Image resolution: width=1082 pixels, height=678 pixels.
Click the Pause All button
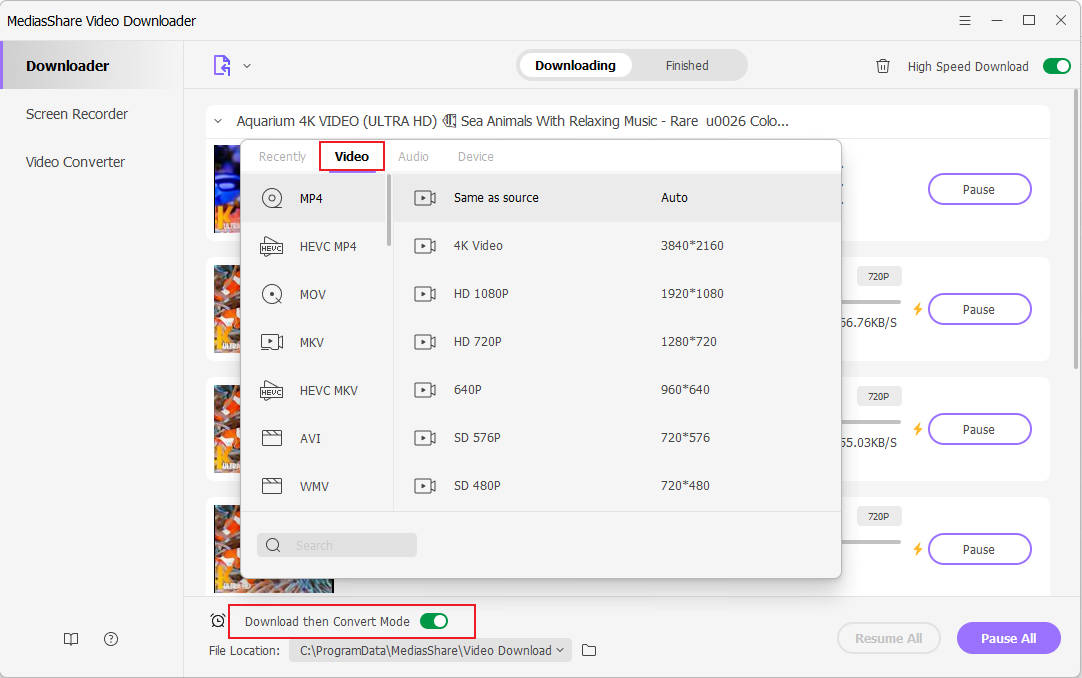1008,638
